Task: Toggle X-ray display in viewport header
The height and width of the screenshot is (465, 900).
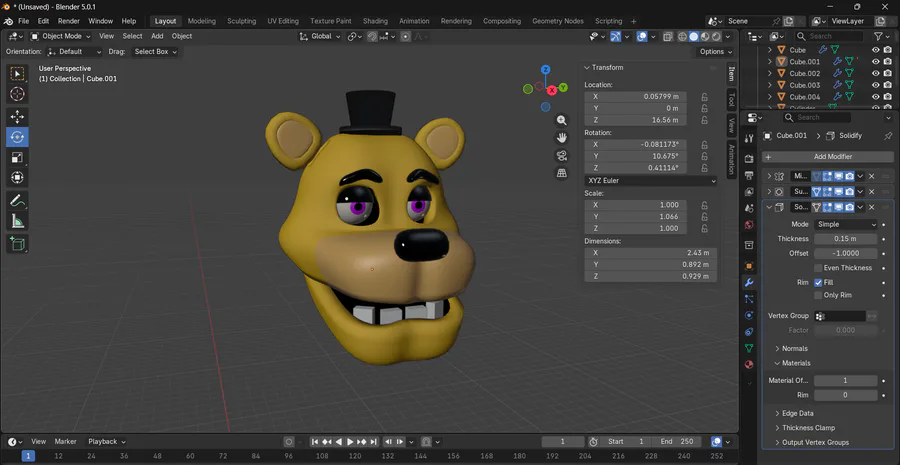Action: point(668,36)
